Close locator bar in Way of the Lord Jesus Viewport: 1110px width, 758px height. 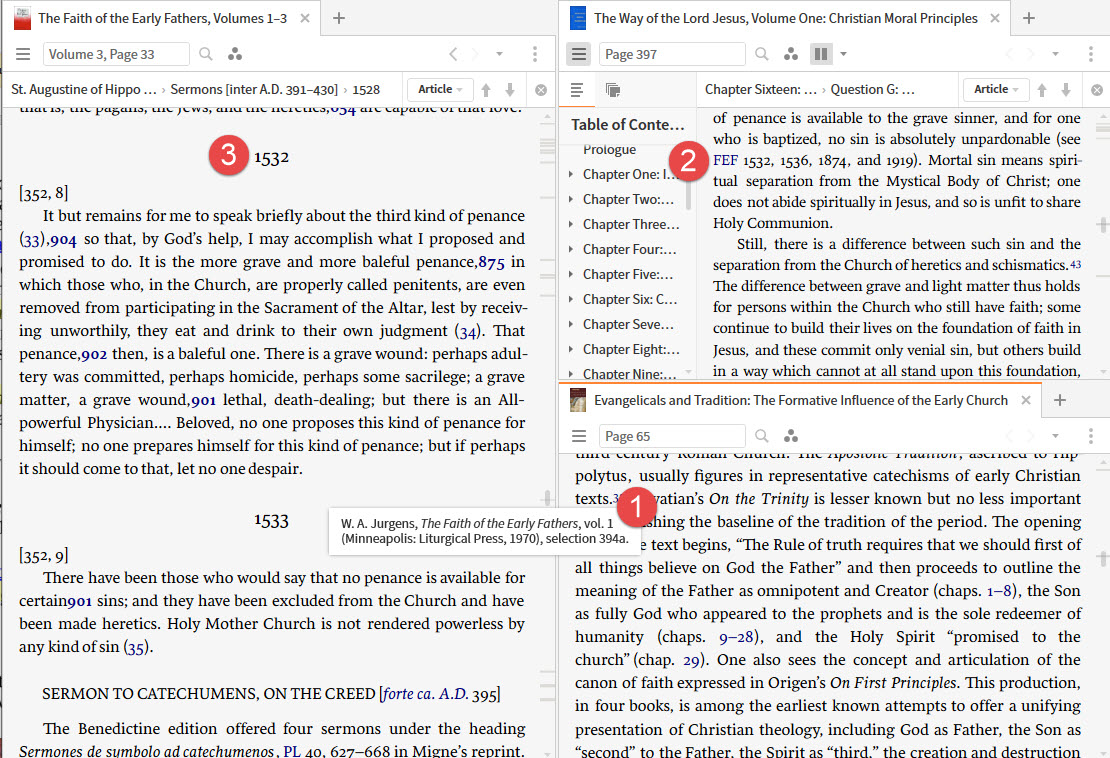pos(1097,90)
